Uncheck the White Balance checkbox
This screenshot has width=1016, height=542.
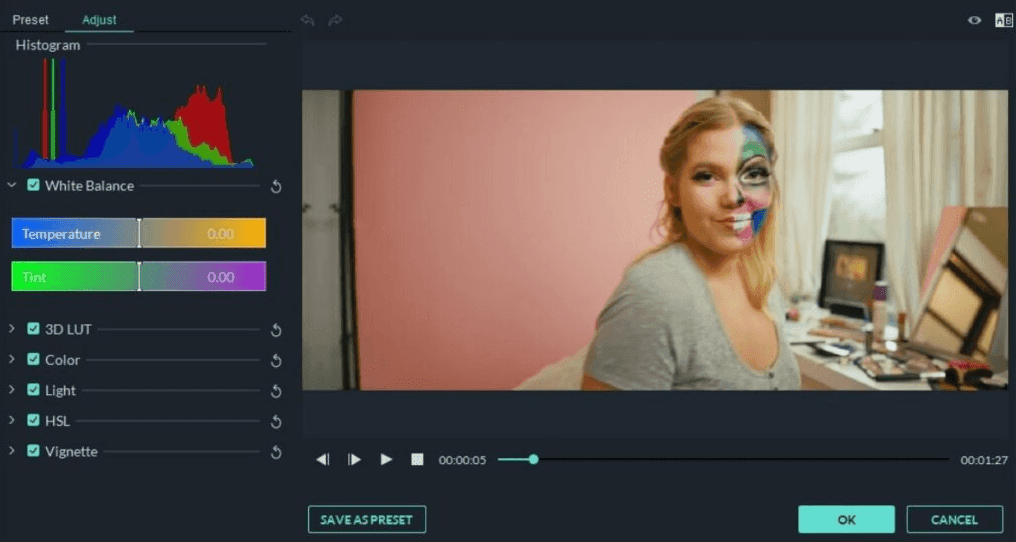point(34,185)
